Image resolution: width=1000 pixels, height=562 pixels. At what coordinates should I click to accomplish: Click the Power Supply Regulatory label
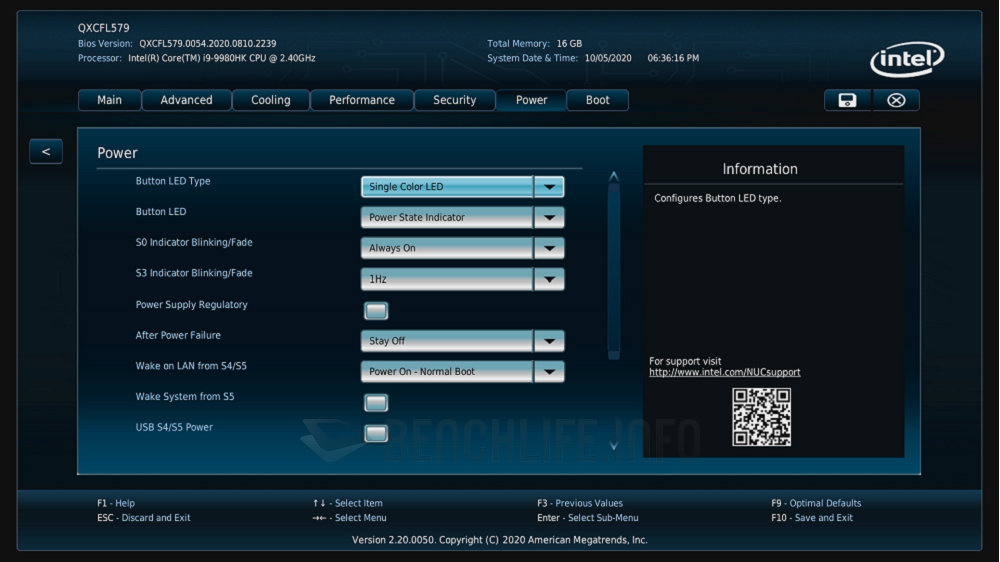pyautogui.click(x=191, y=305)
